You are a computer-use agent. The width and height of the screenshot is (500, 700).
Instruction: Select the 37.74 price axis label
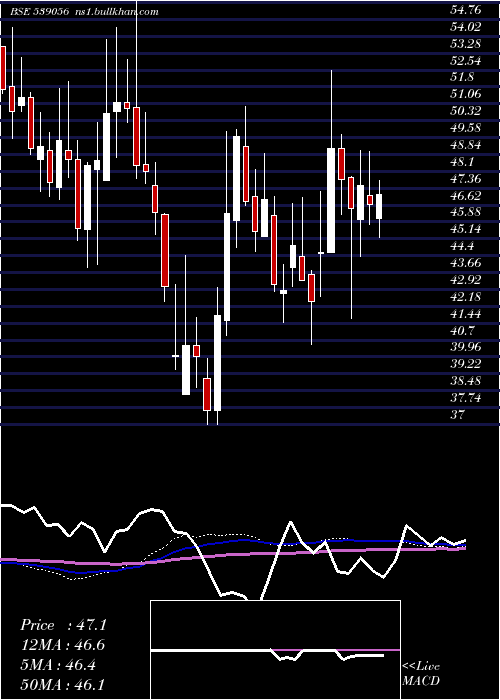(x=466, y=399)
